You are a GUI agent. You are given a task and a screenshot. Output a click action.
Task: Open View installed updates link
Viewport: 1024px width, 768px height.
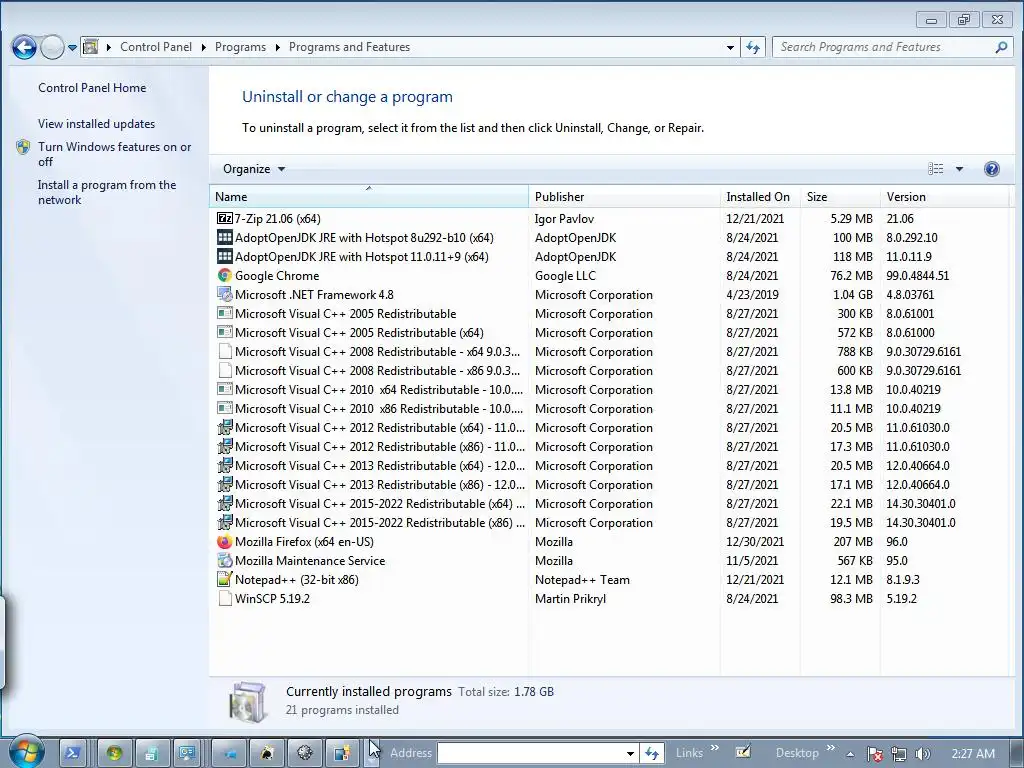(97, 123)
